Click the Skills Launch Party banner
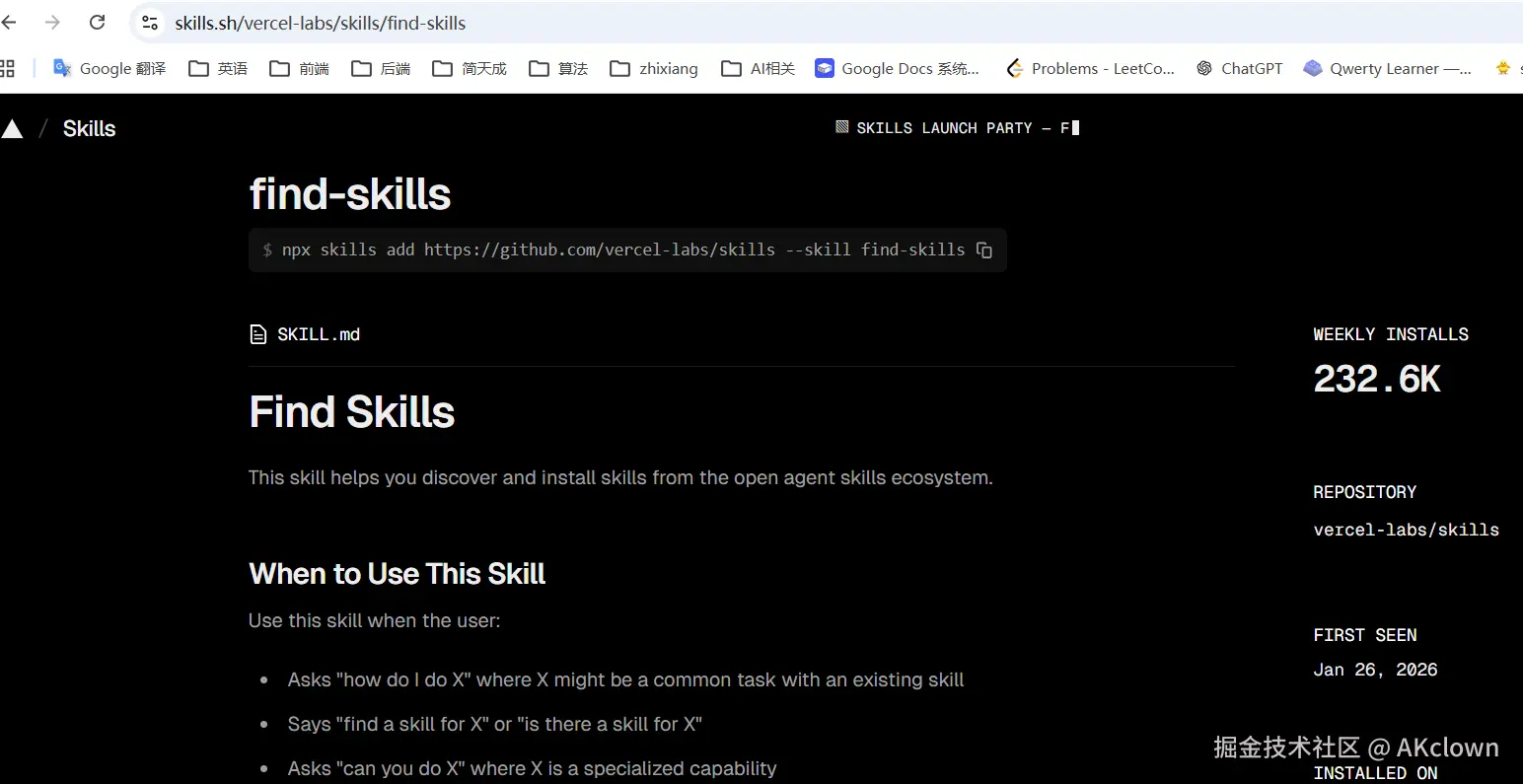Screen dimensions: 1523x784 point(958,128)
